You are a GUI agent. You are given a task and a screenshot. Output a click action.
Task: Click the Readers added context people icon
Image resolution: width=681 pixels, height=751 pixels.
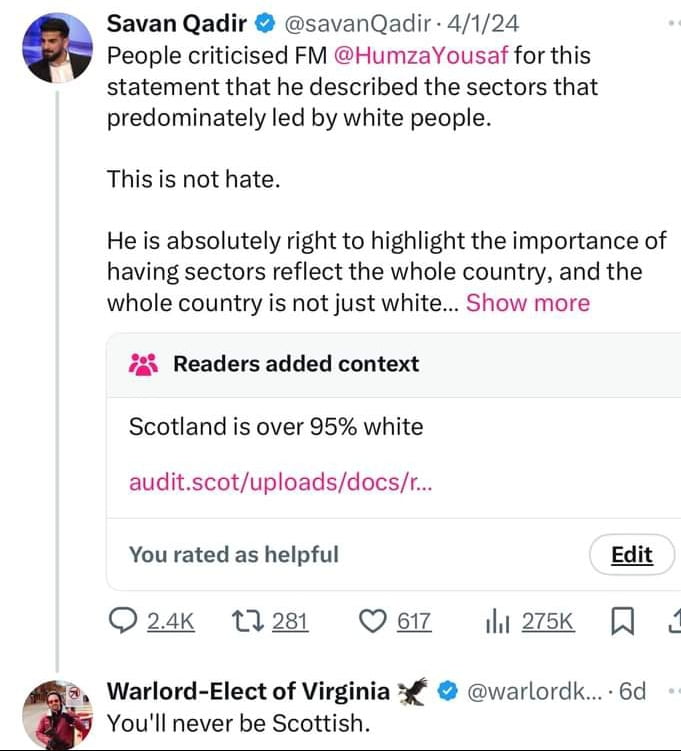[x=144, y=364]
